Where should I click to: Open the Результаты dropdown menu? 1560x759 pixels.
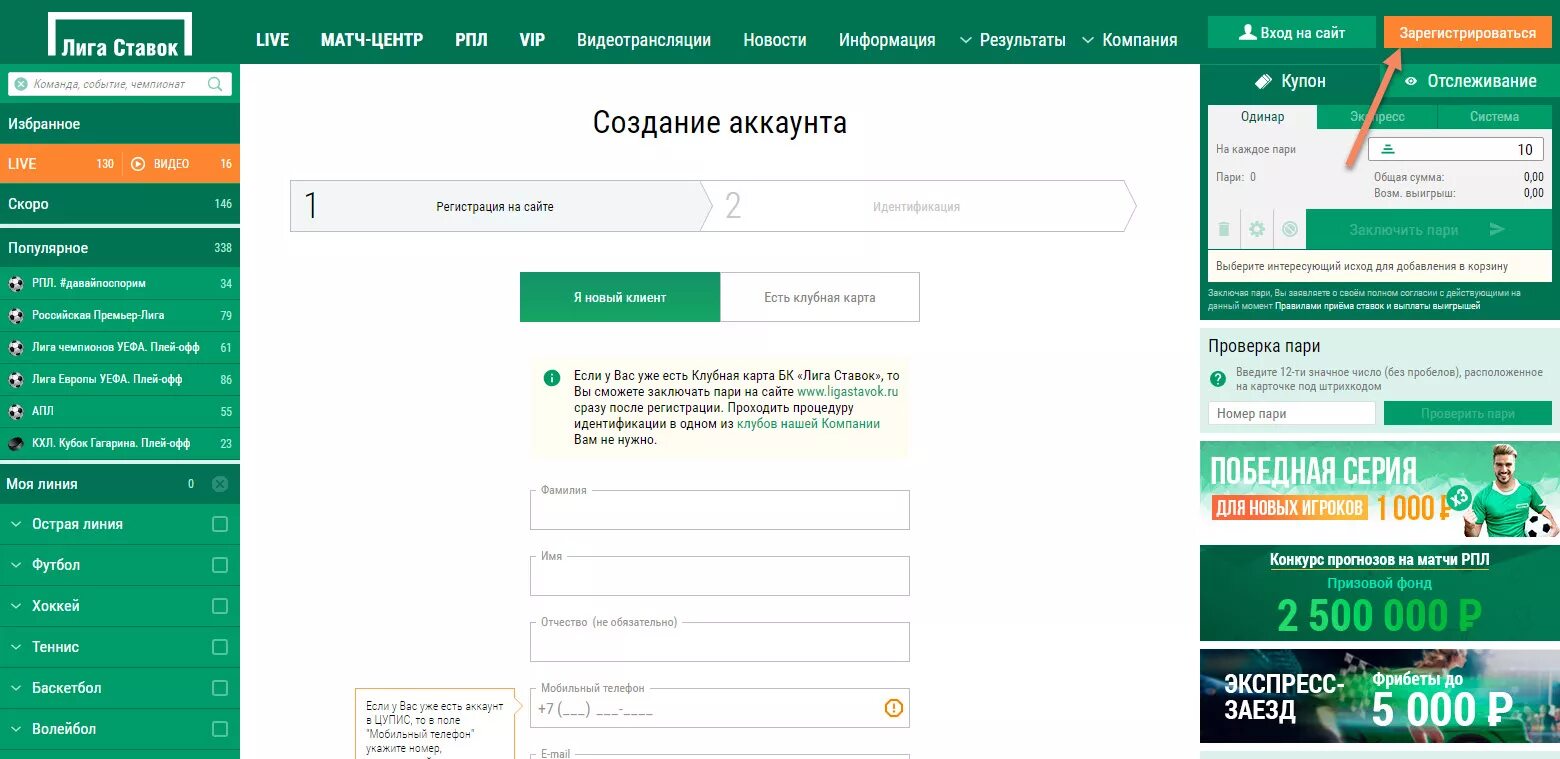pyautogui.click(x=1012, y=40)
